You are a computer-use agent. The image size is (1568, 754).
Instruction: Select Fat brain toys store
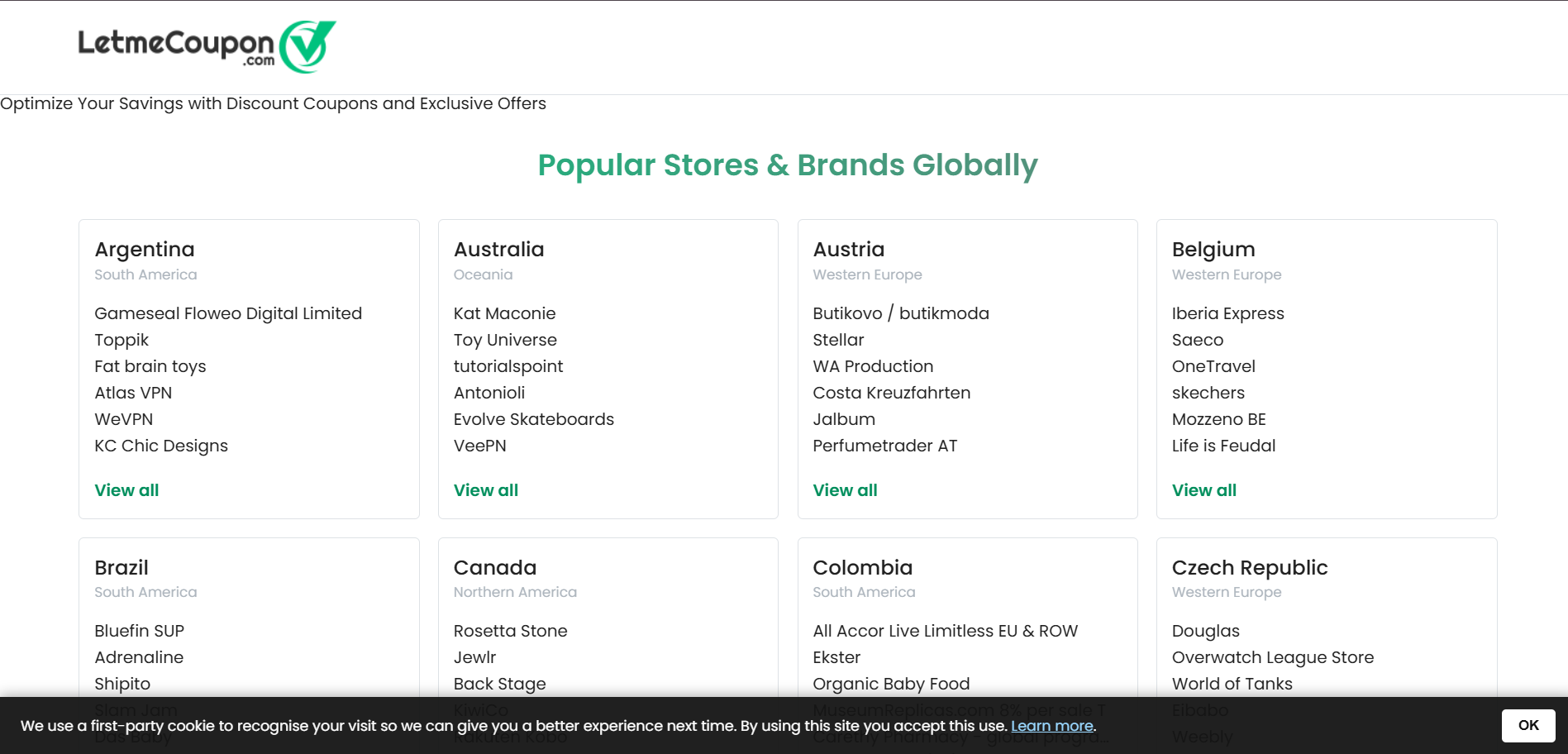coord(150,366)
